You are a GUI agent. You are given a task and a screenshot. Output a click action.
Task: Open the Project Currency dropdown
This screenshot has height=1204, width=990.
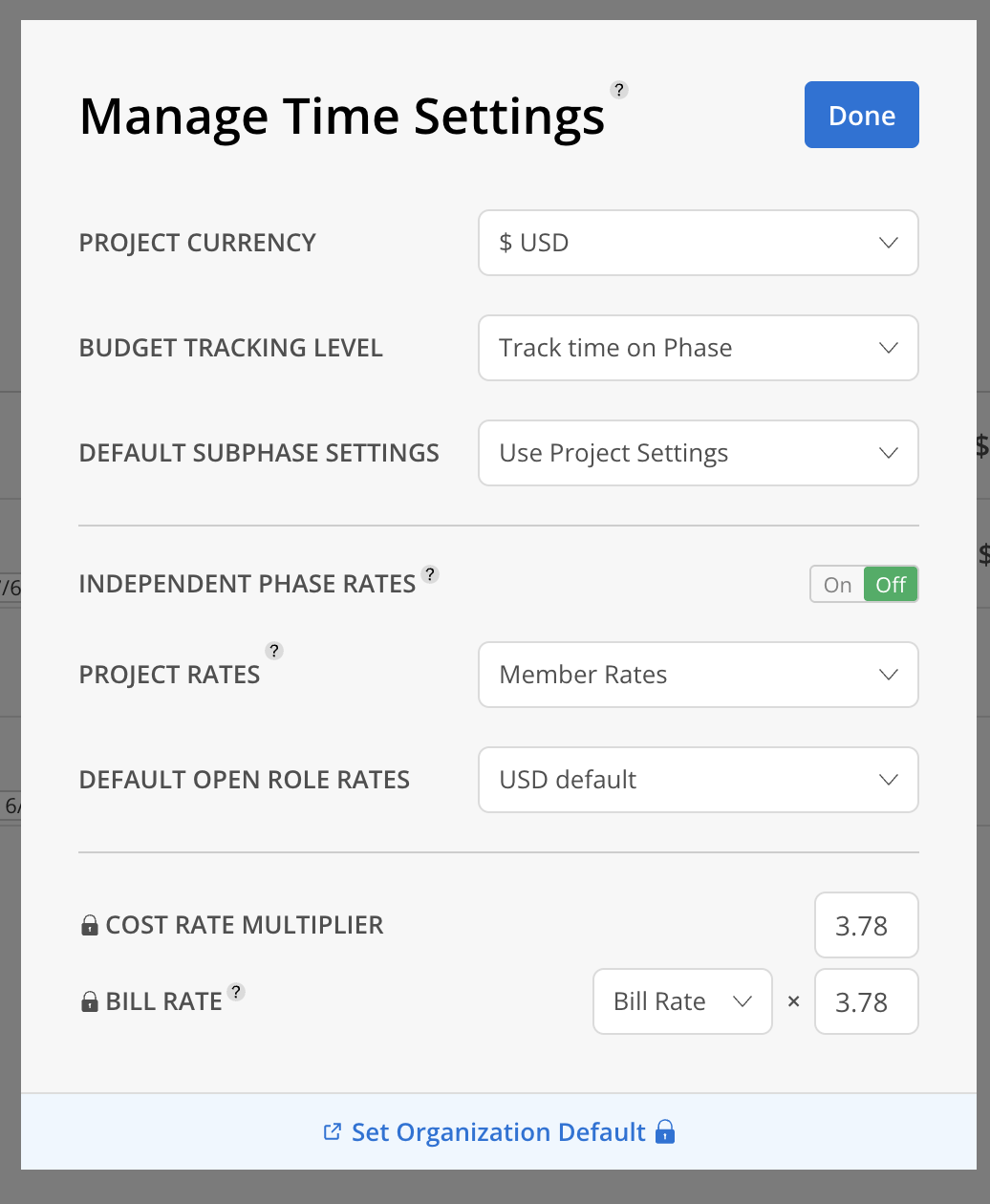pos(699,243)
